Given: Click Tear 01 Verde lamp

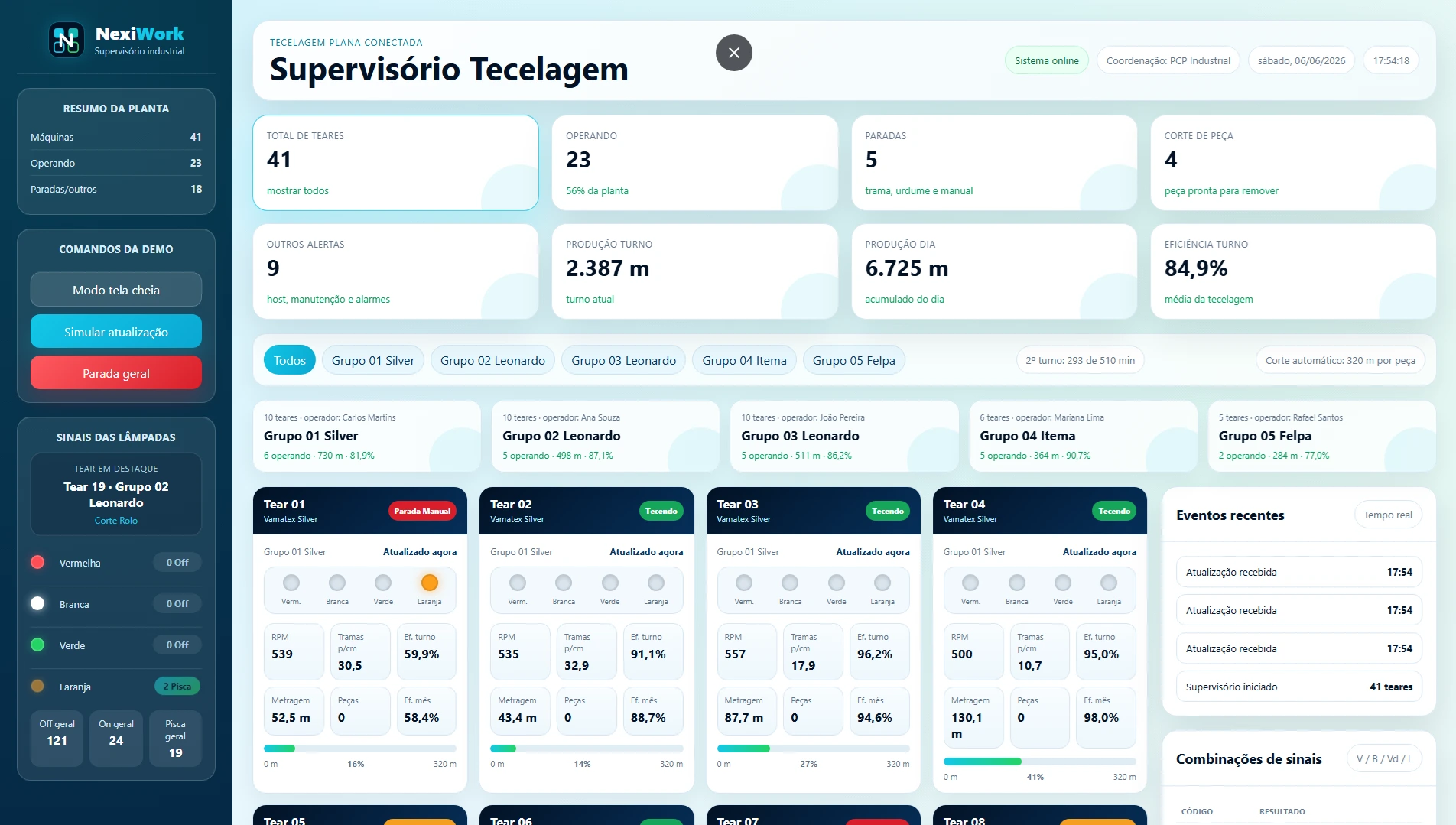Looking at the screenshot, I should pos(383,583).
